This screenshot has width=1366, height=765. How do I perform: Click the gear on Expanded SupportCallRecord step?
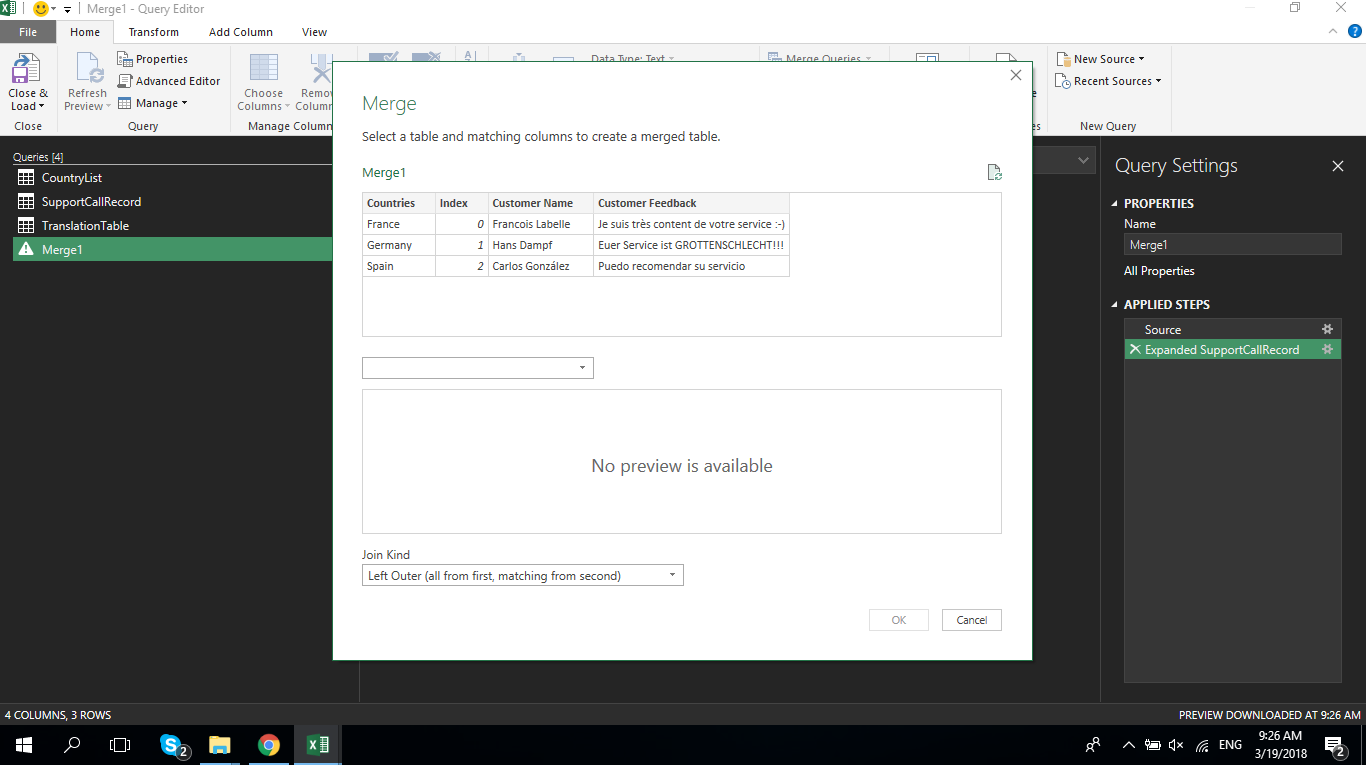(x=1326, y=349)
